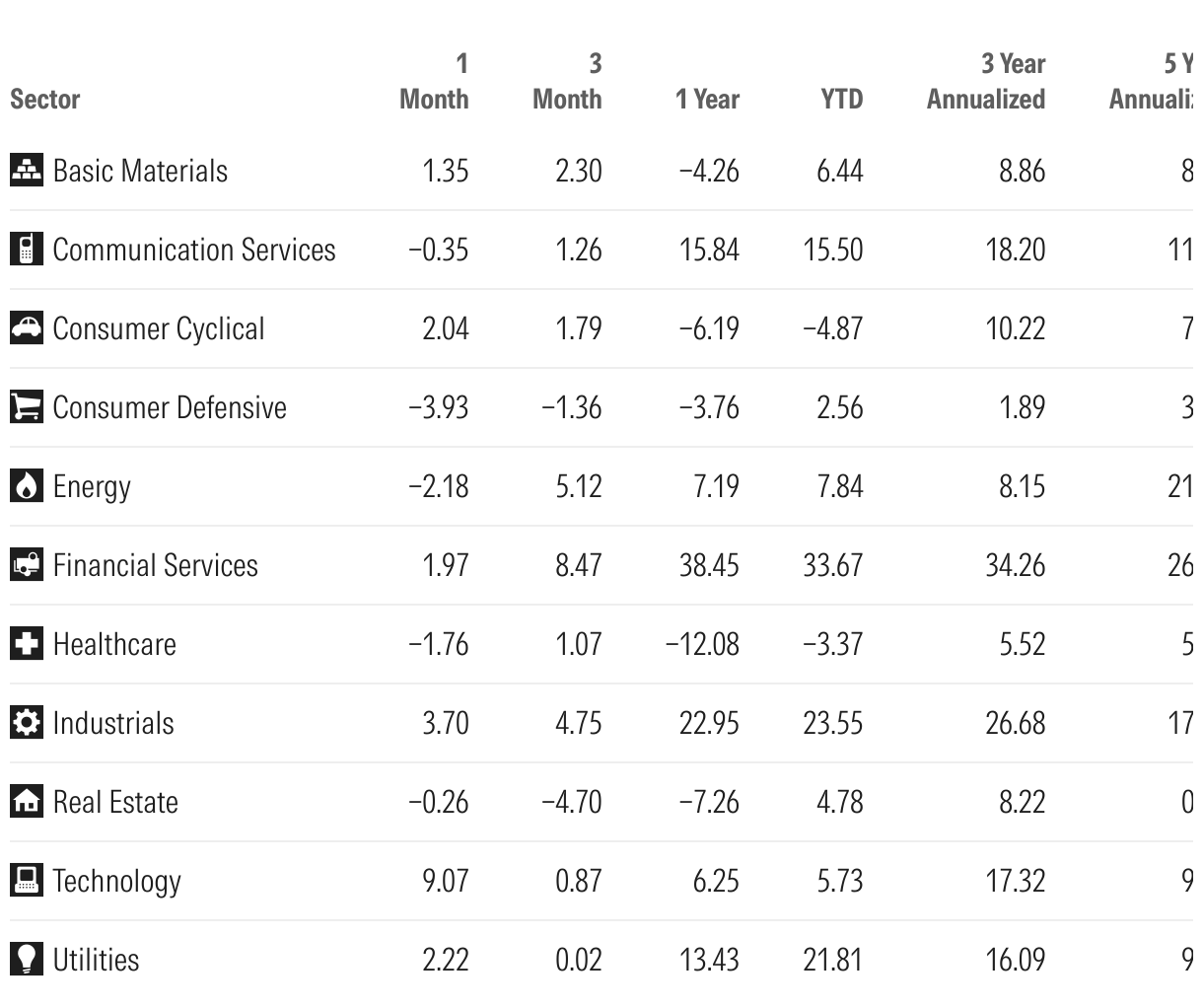Click the Technology computer icon
The height and width of the screenshot is (1008, 1203).
pos(27,880)
